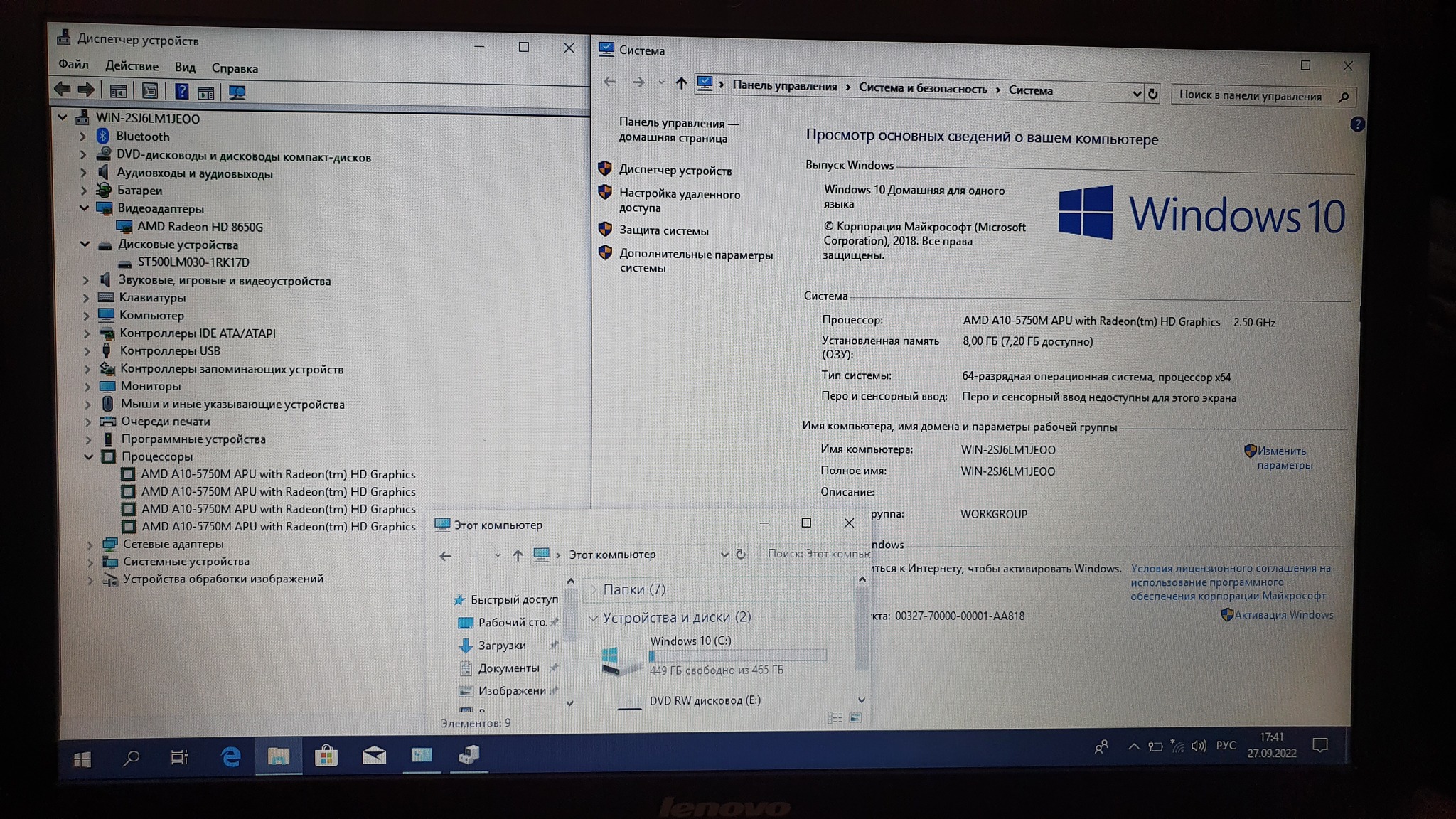The image size is (1456, 819).
Task: Open the Справка menu in Device Manager
Action: [235, 68]
